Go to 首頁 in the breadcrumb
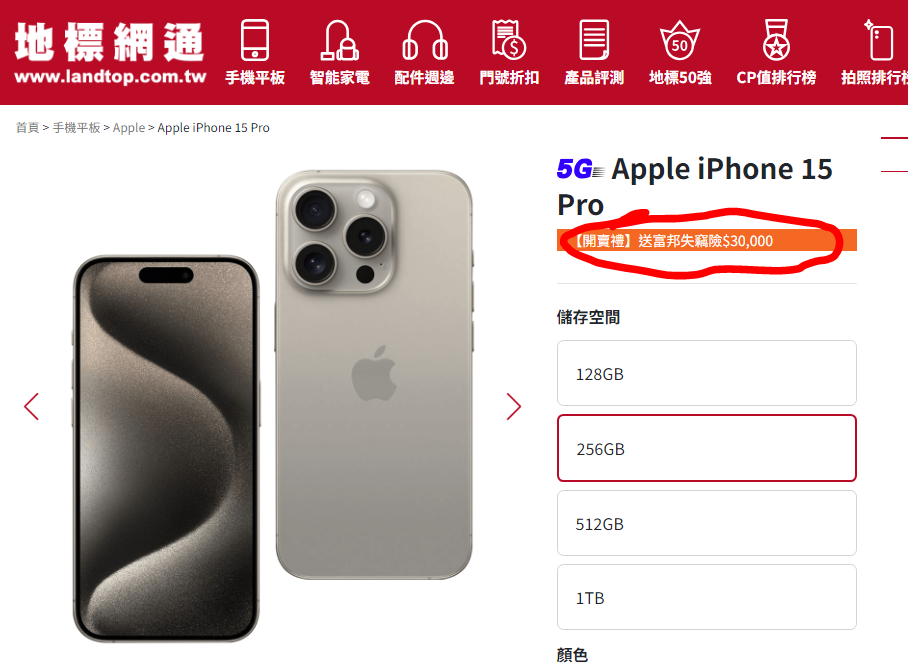Image resolution: width=908 pixels, height=667 pixels. (x=27, y=127)
